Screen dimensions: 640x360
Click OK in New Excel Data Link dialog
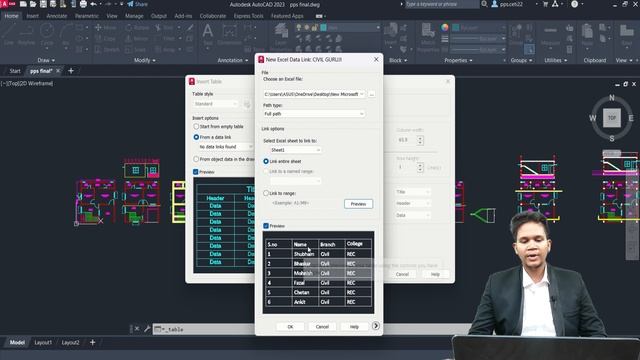tap(290, 327)
